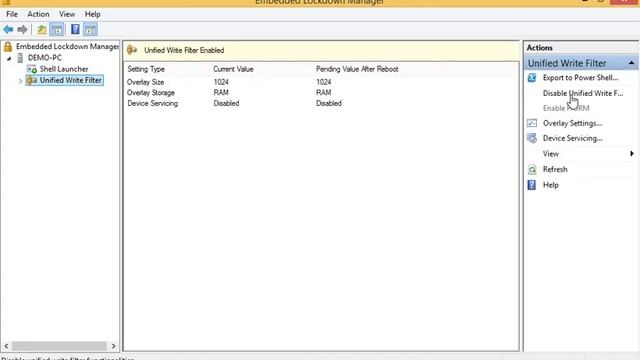Choose Disable Unified Write Filter action
This screenshot has height=360, width=640.
pos(583,93)
